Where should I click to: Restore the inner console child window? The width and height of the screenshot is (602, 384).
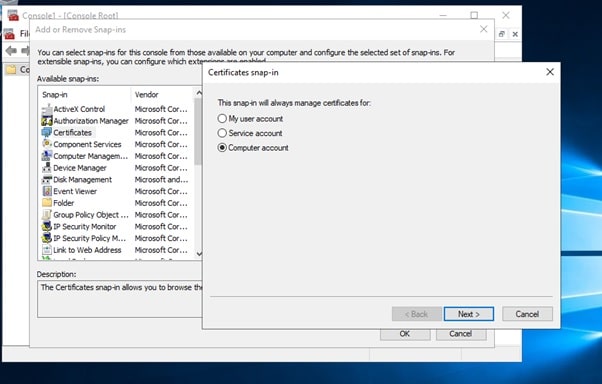(x=502, y=34)
